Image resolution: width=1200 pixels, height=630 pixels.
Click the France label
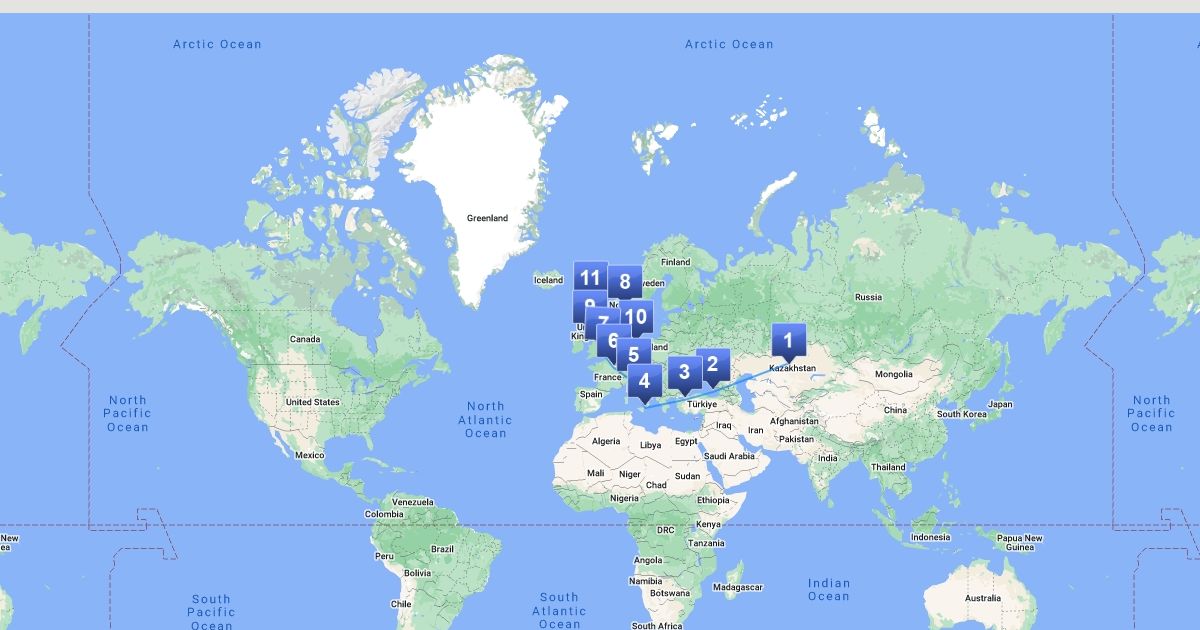(x=607, y=377)
